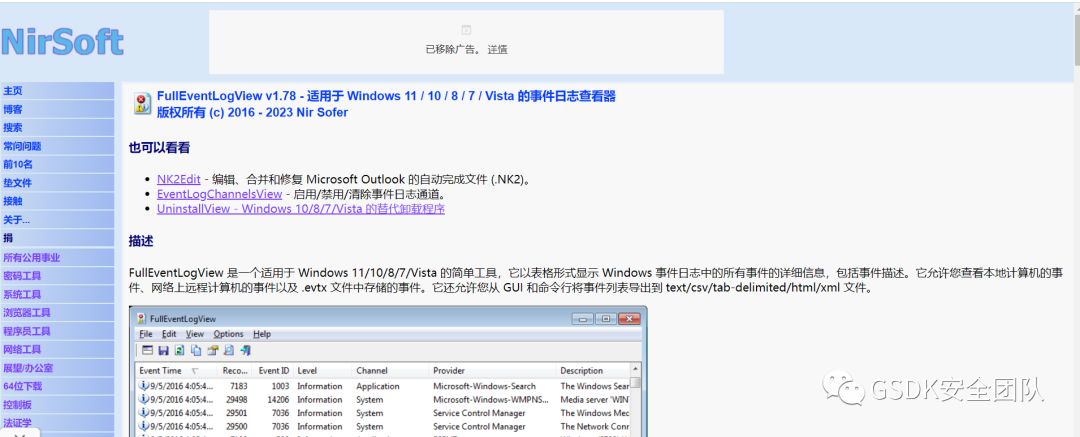Click the Provider column header

point(492,371)
